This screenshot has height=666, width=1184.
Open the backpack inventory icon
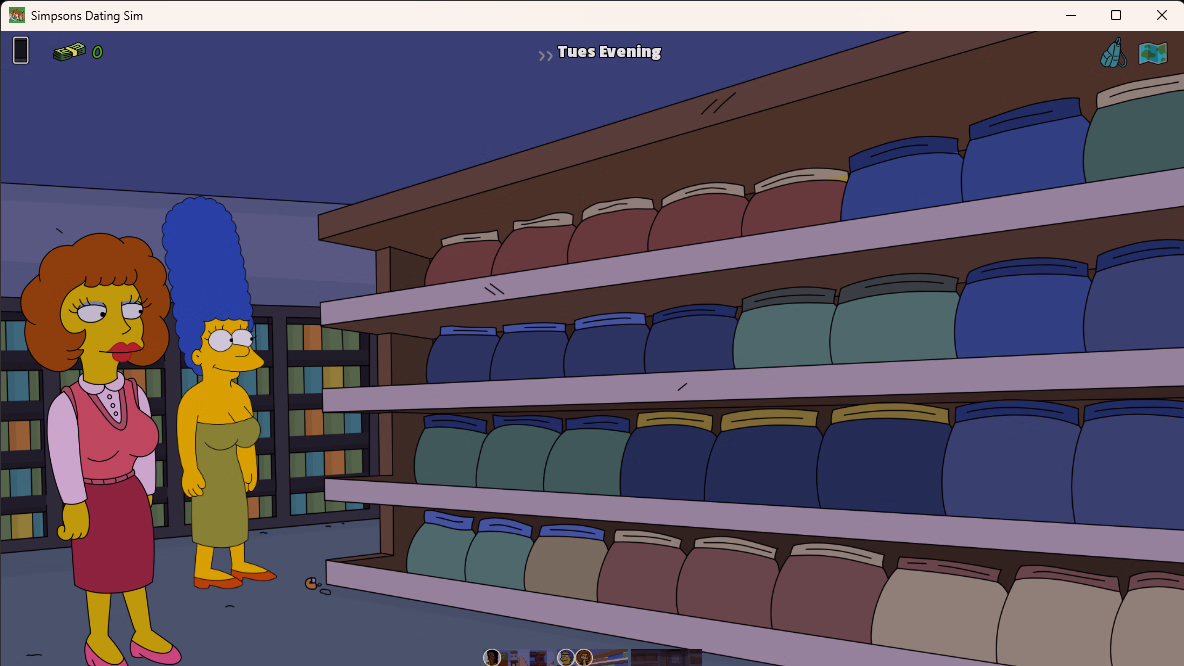click(1113, 52)
